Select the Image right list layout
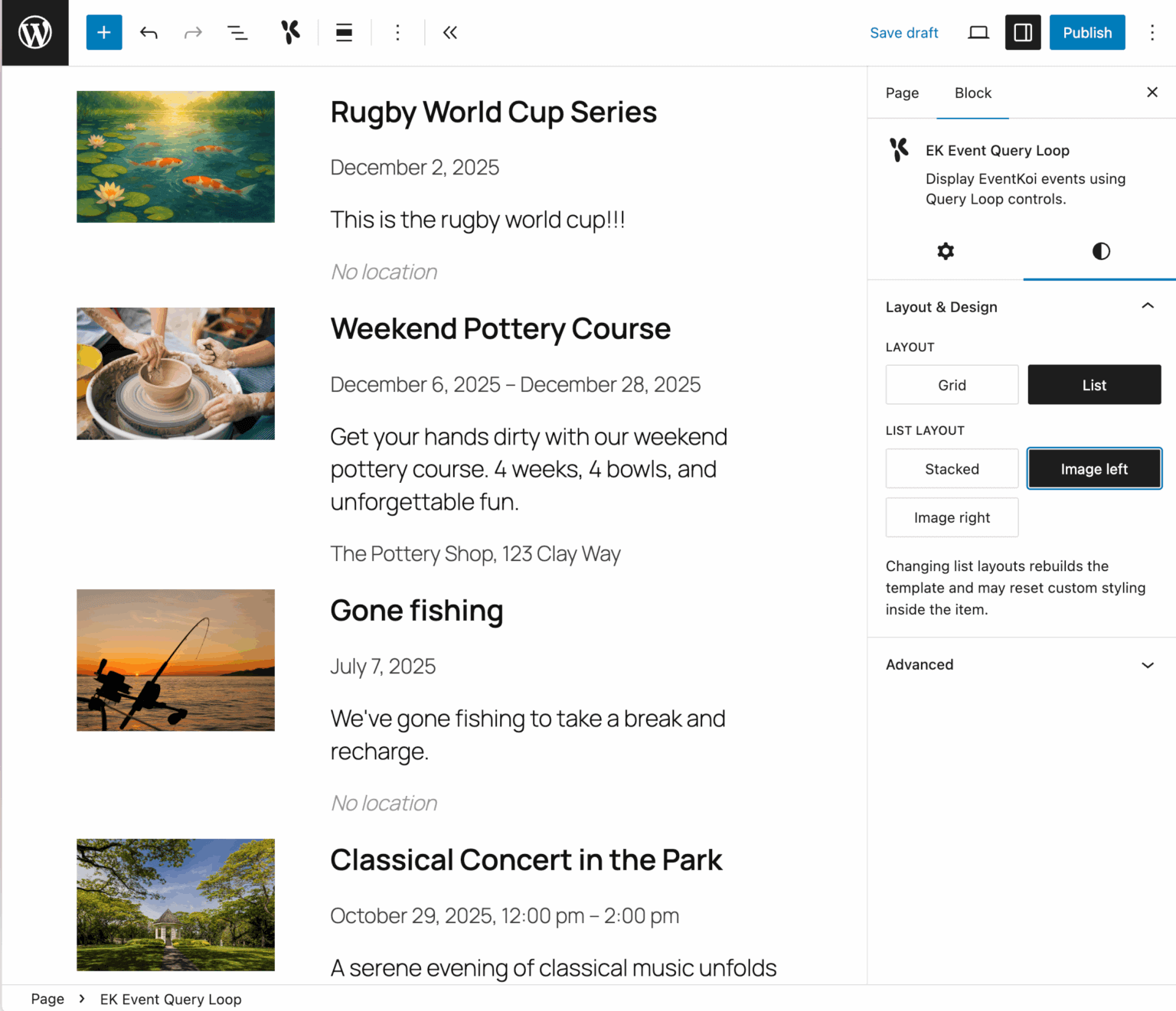 952,518
